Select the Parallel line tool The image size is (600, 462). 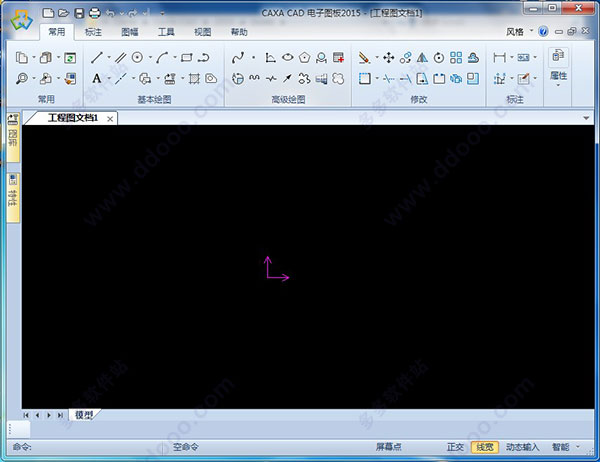121,58
